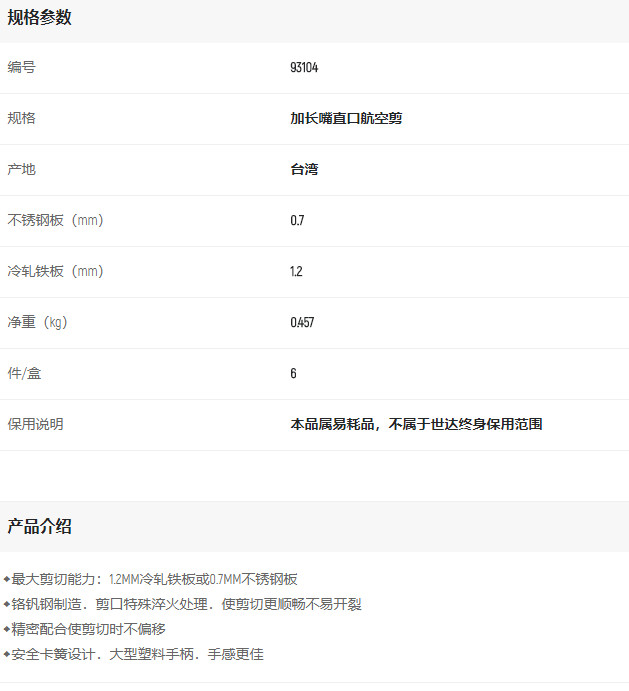Click the diamond bullet before 最大剪切能力
629x691 pixels.
(7, 579)
